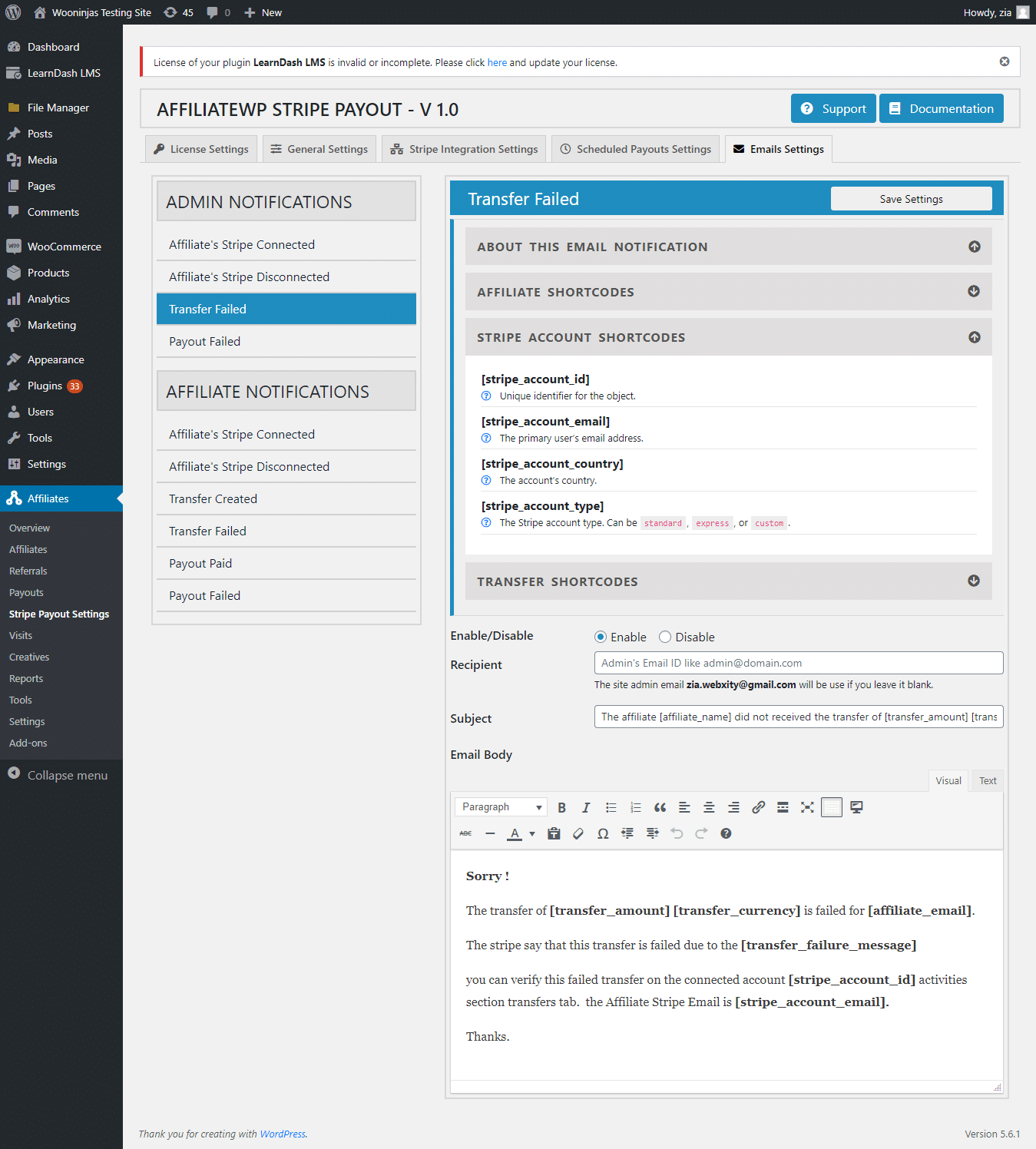This screenshot has height=1149, width=1036.
Task: Decrease paragraph indent
Action: [627, 833]
